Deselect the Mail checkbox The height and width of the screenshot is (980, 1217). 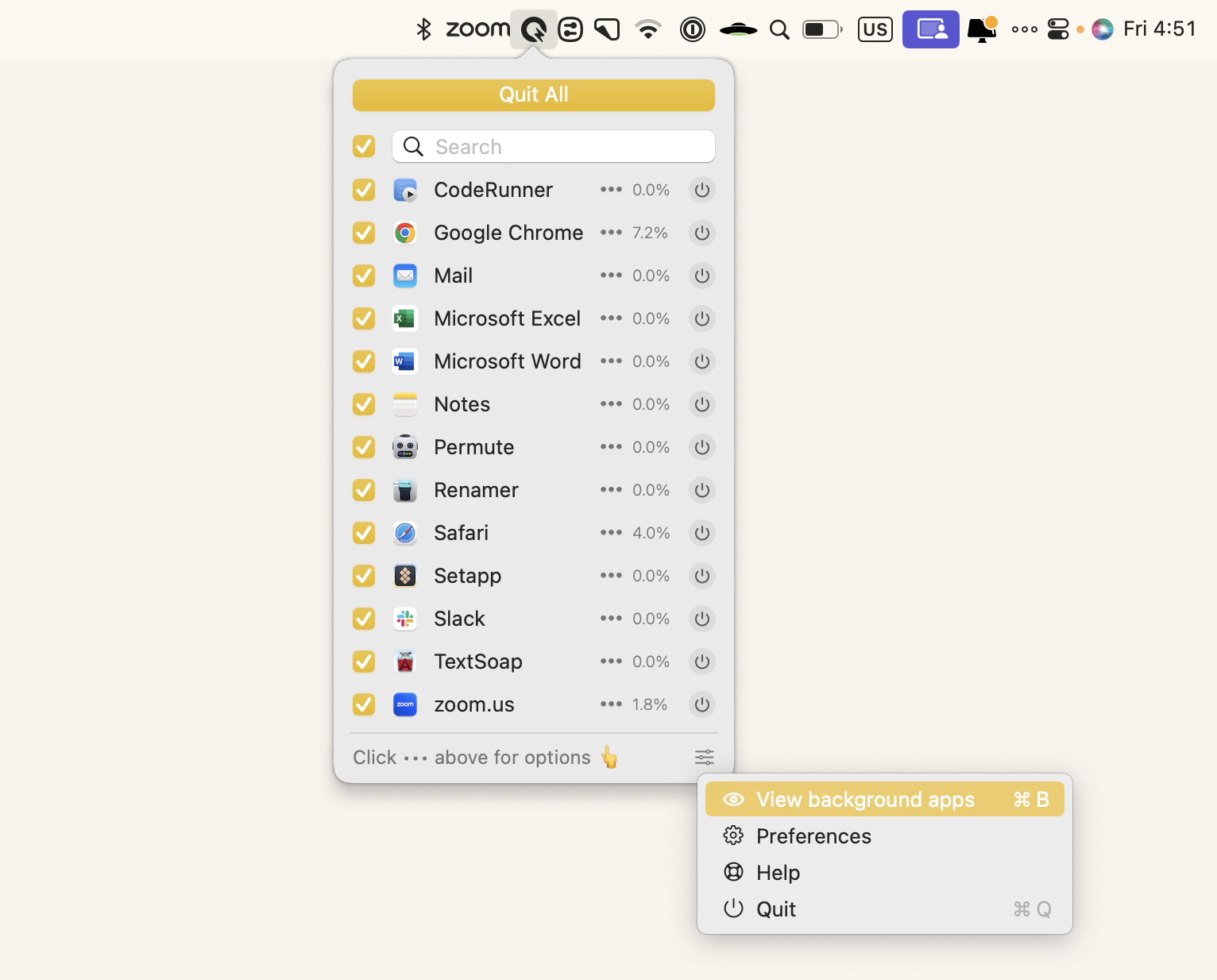(364, 276)
